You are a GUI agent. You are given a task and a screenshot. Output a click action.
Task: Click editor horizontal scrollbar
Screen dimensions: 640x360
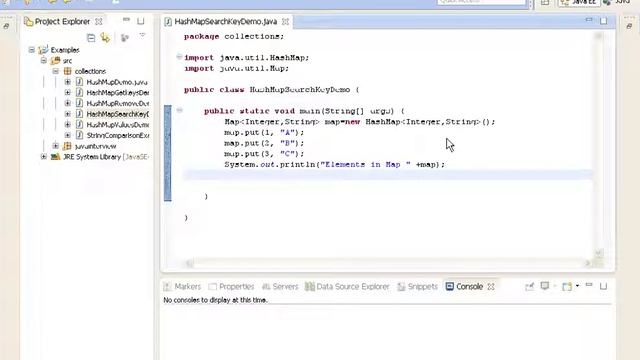(388, 263)
